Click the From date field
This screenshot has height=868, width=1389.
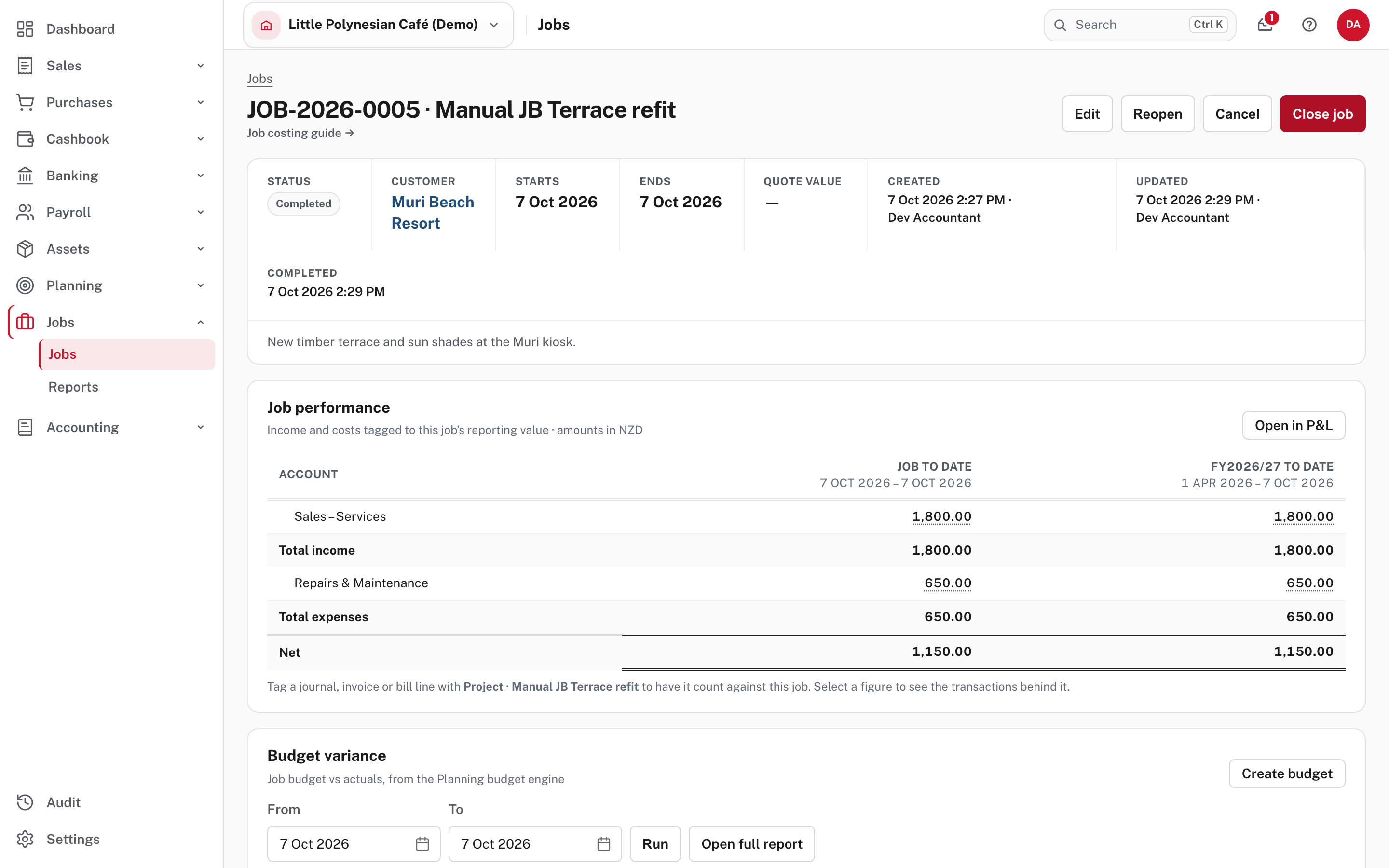click(x=354, y=843)
